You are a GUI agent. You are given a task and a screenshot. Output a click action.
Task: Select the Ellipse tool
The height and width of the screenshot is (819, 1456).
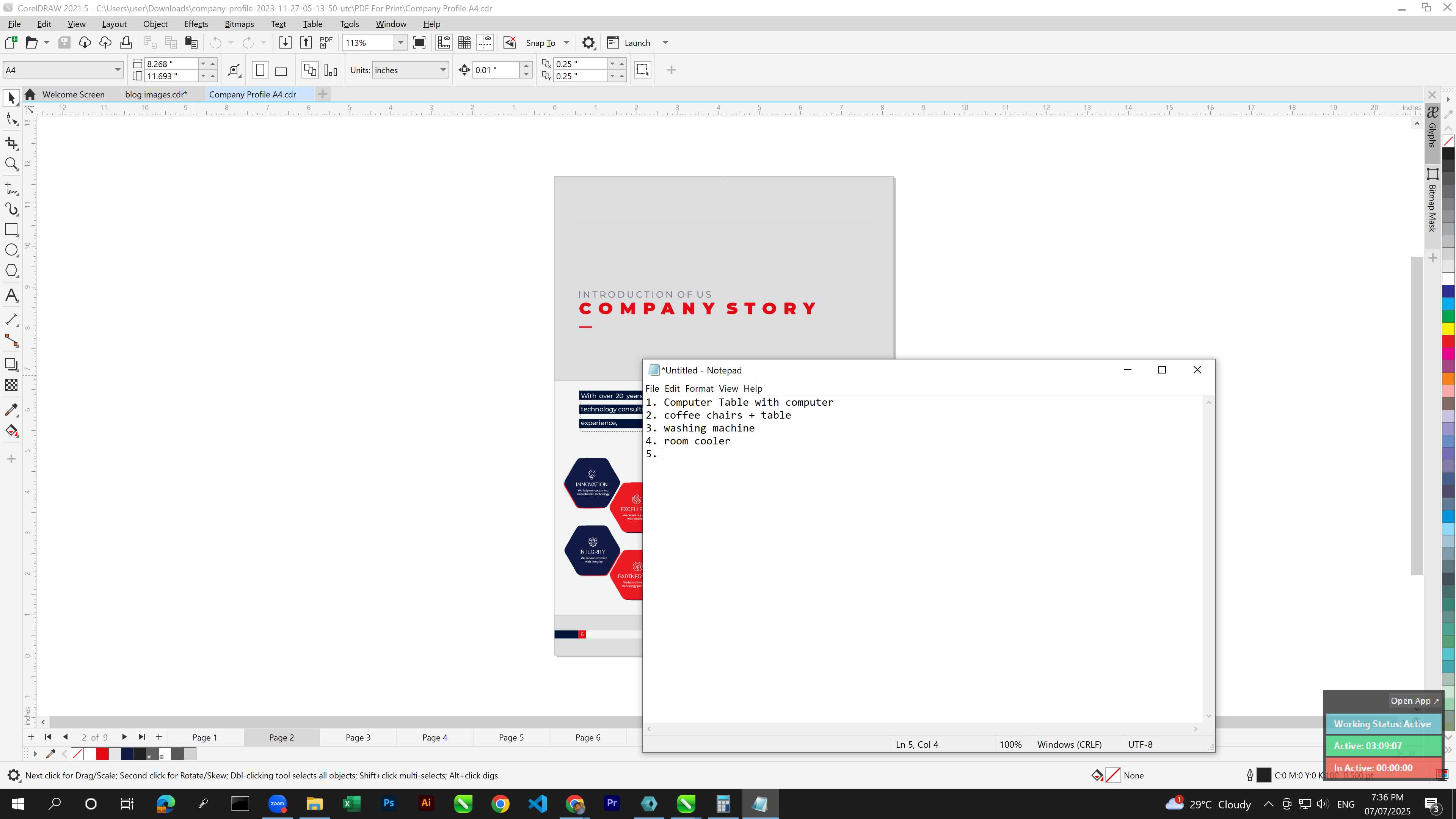pos(11,250)
